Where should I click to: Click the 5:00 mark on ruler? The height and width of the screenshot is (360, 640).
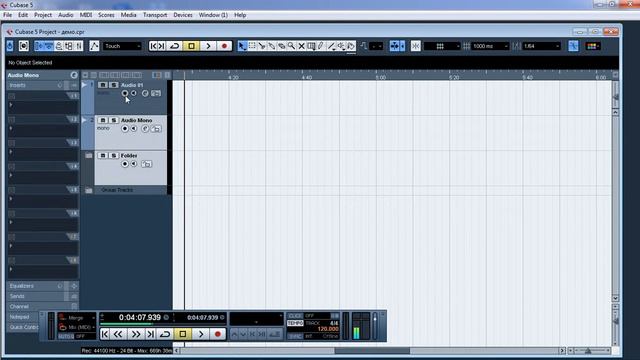pyautogui.click(x=380, y=77)
